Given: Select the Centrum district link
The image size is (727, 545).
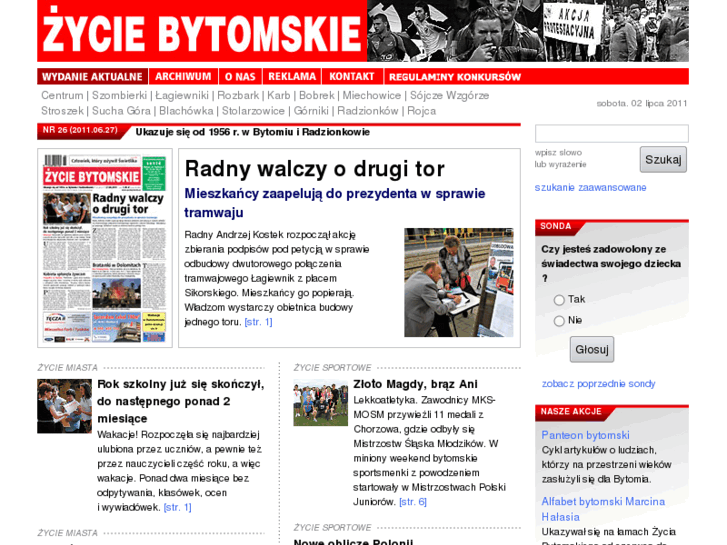Looking at the screenshot, I should click(x=62, y=96).
